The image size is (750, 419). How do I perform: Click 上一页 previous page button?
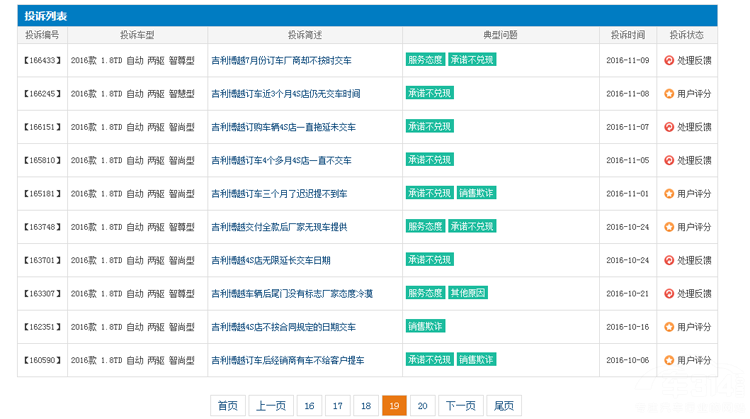click(270, 405)
